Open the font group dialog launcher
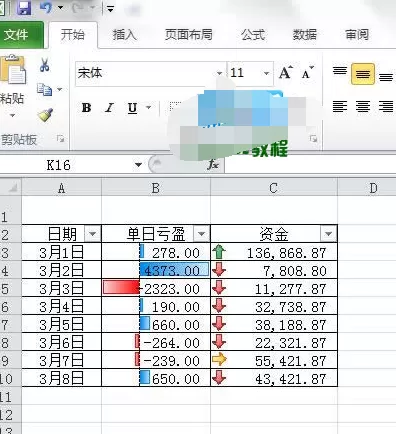 pyautogui.click(x=313, y=139)
